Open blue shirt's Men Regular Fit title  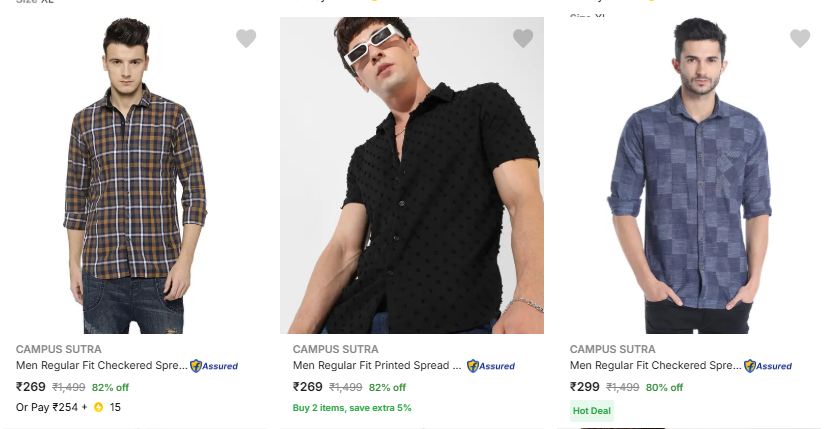coord(655,366)
